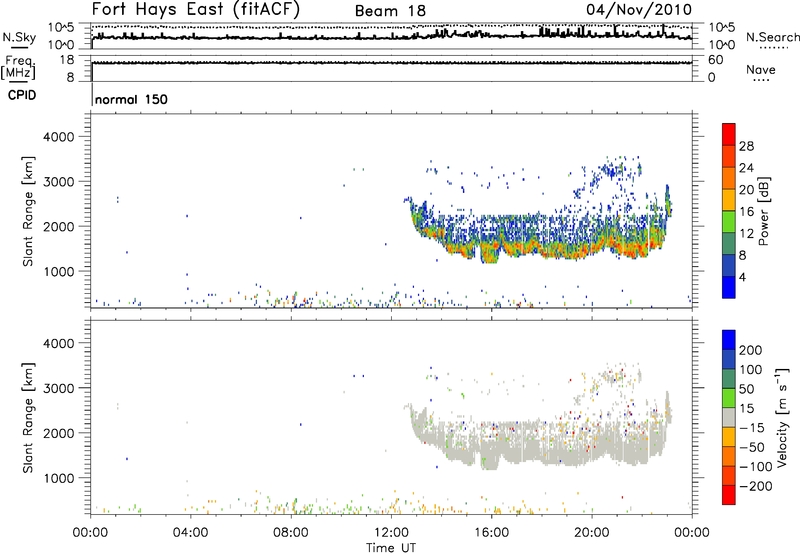This screenshot has height=554, width=800.
Task: Select the "4" Power color bar label
Action: (742, 277)
